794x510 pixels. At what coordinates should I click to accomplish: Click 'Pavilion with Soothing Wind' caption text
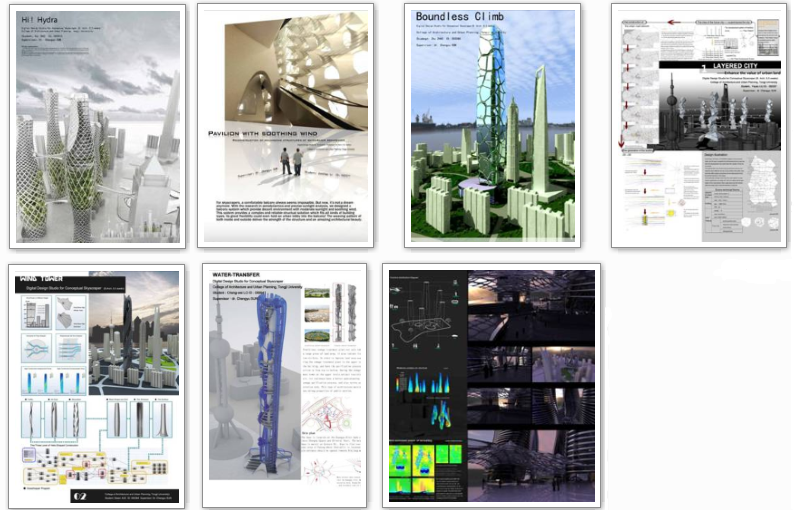263,134
